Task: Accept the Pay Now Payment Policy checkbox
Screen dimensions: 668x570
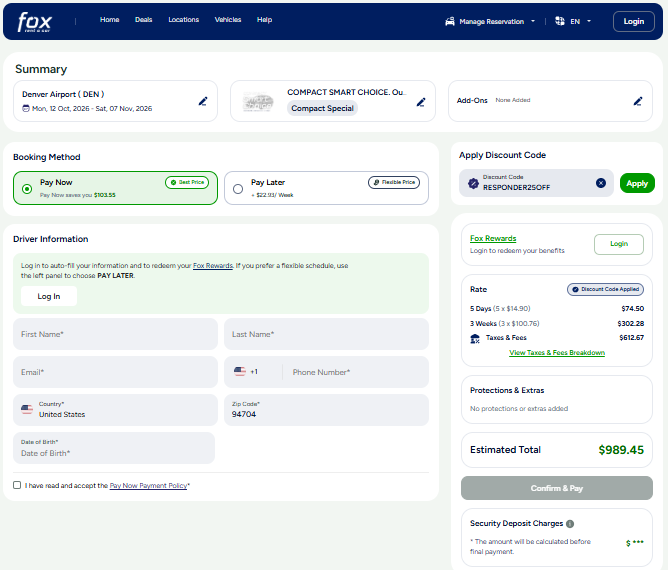Action: (x=17, y=485)
